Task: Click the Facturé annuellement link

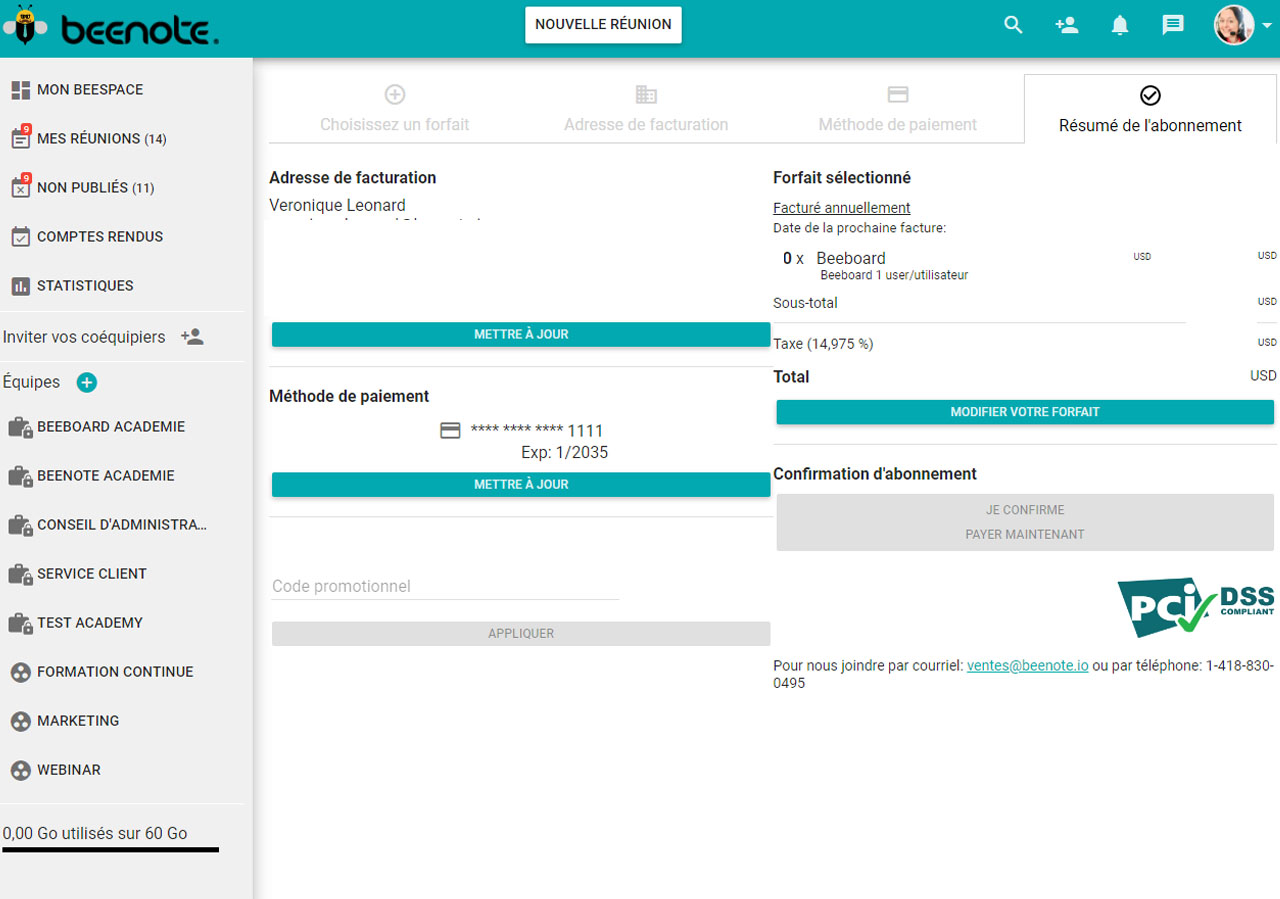Action: click(842, 208)
